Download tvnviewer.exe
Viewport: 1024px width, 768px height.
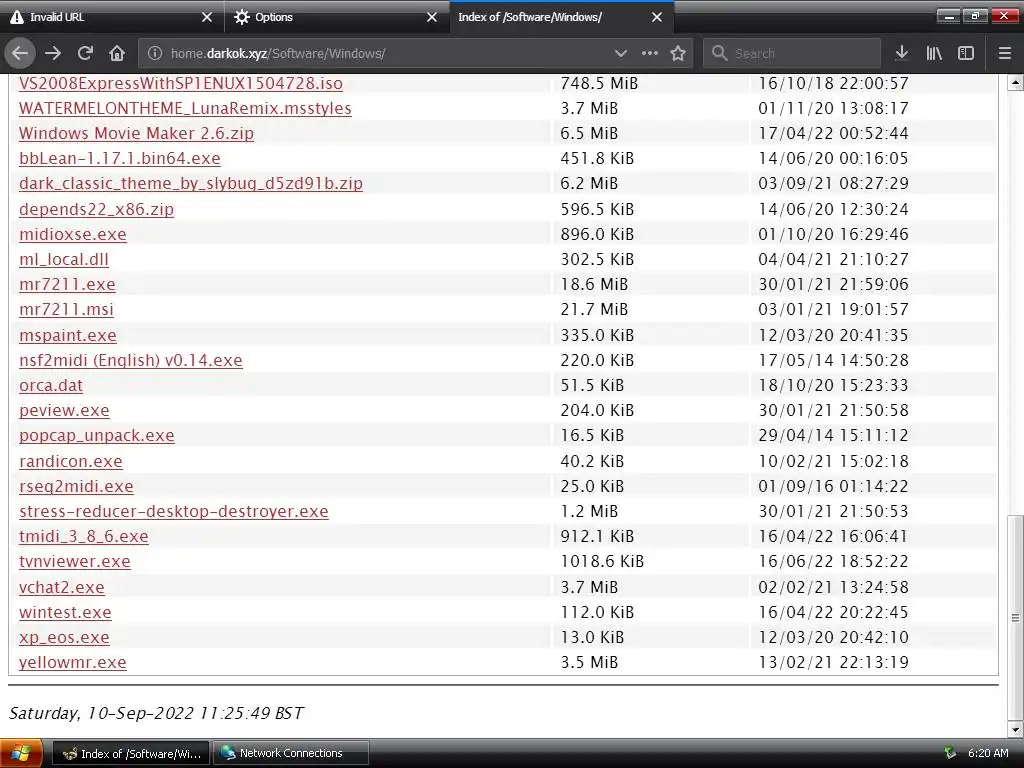click(x=74, y=562)
